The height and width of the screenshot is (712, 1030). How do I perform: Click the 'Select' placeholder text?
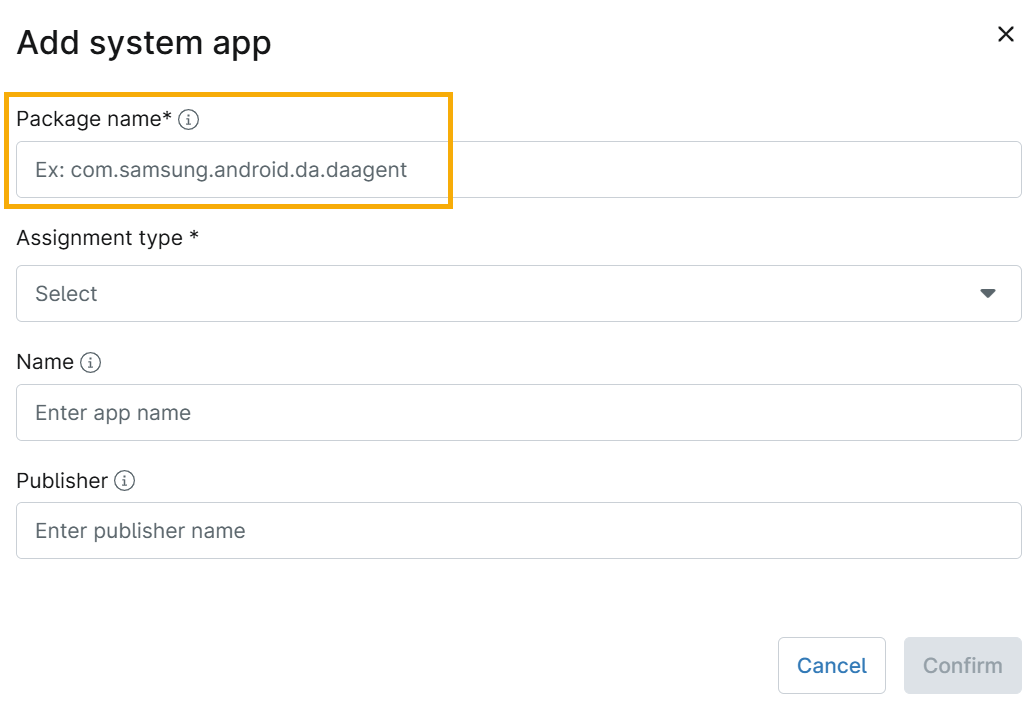pos(66,294)
